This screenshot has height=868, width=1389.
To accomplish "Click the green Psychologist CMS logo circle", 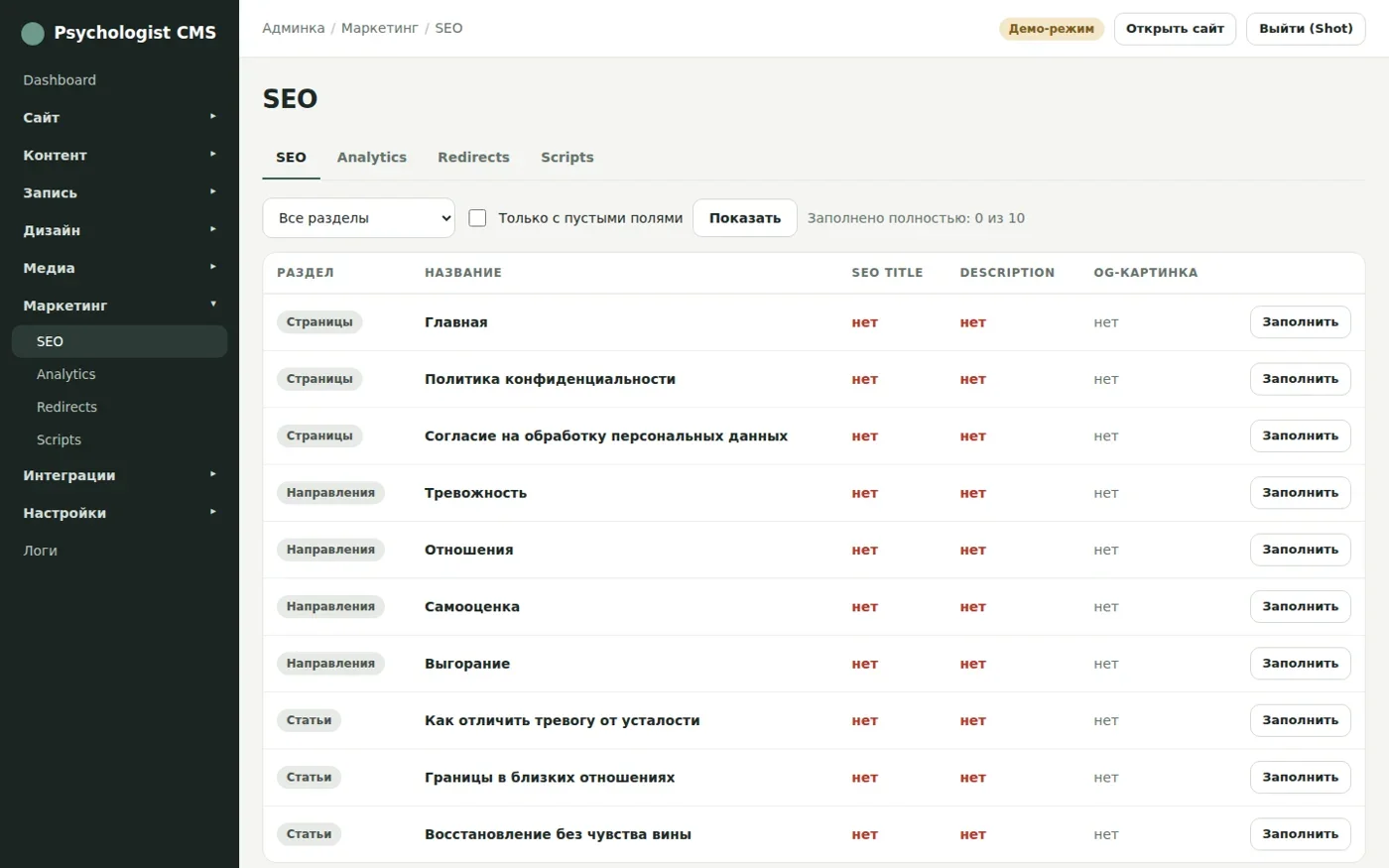I will pyautogui.click(x=33, y=34).
